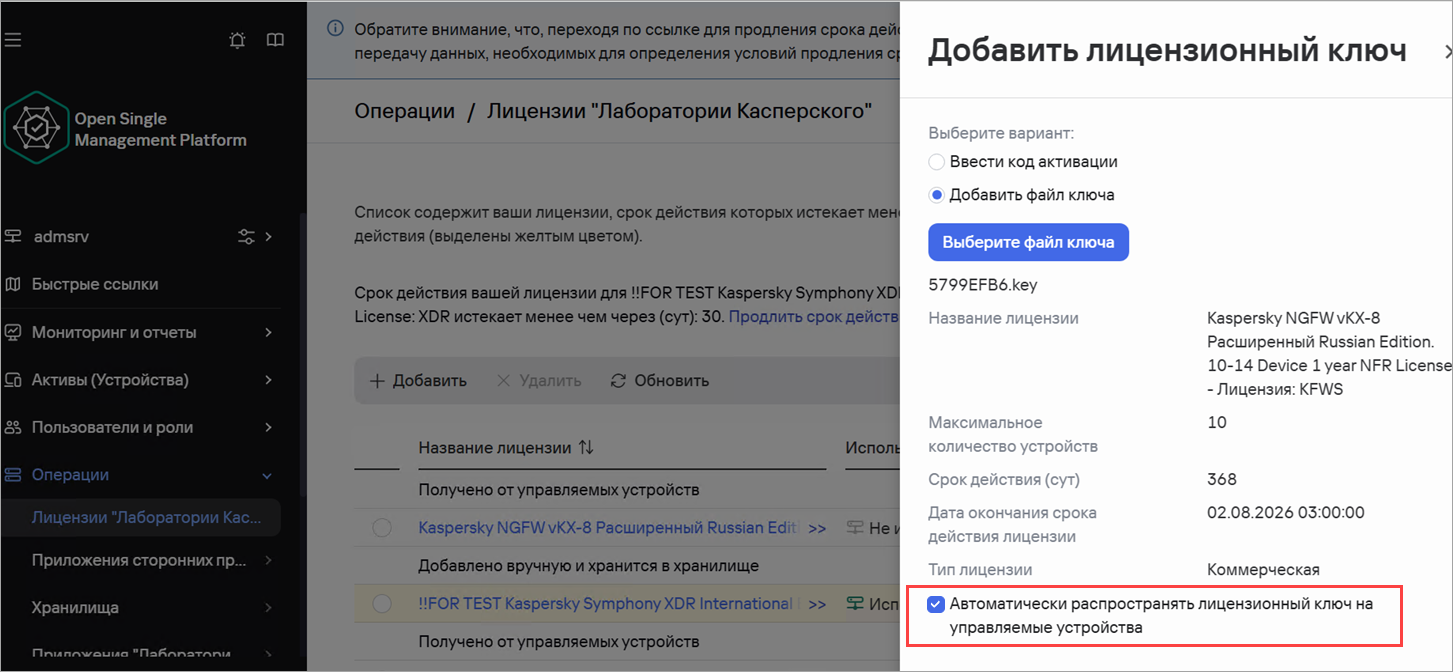Click the Операции section icon
The width and height of the screenshot is (1453, 672).
13,475
